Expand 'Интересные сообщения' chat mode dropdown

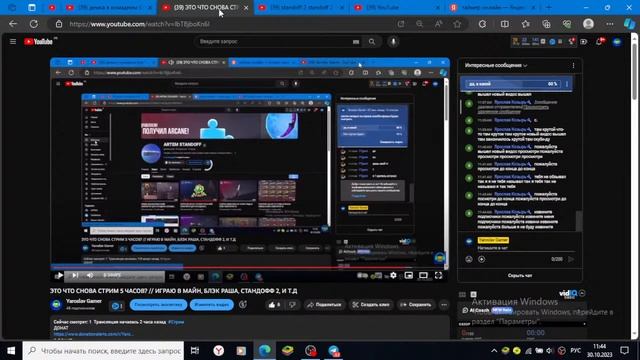click(x=496, y=65)
